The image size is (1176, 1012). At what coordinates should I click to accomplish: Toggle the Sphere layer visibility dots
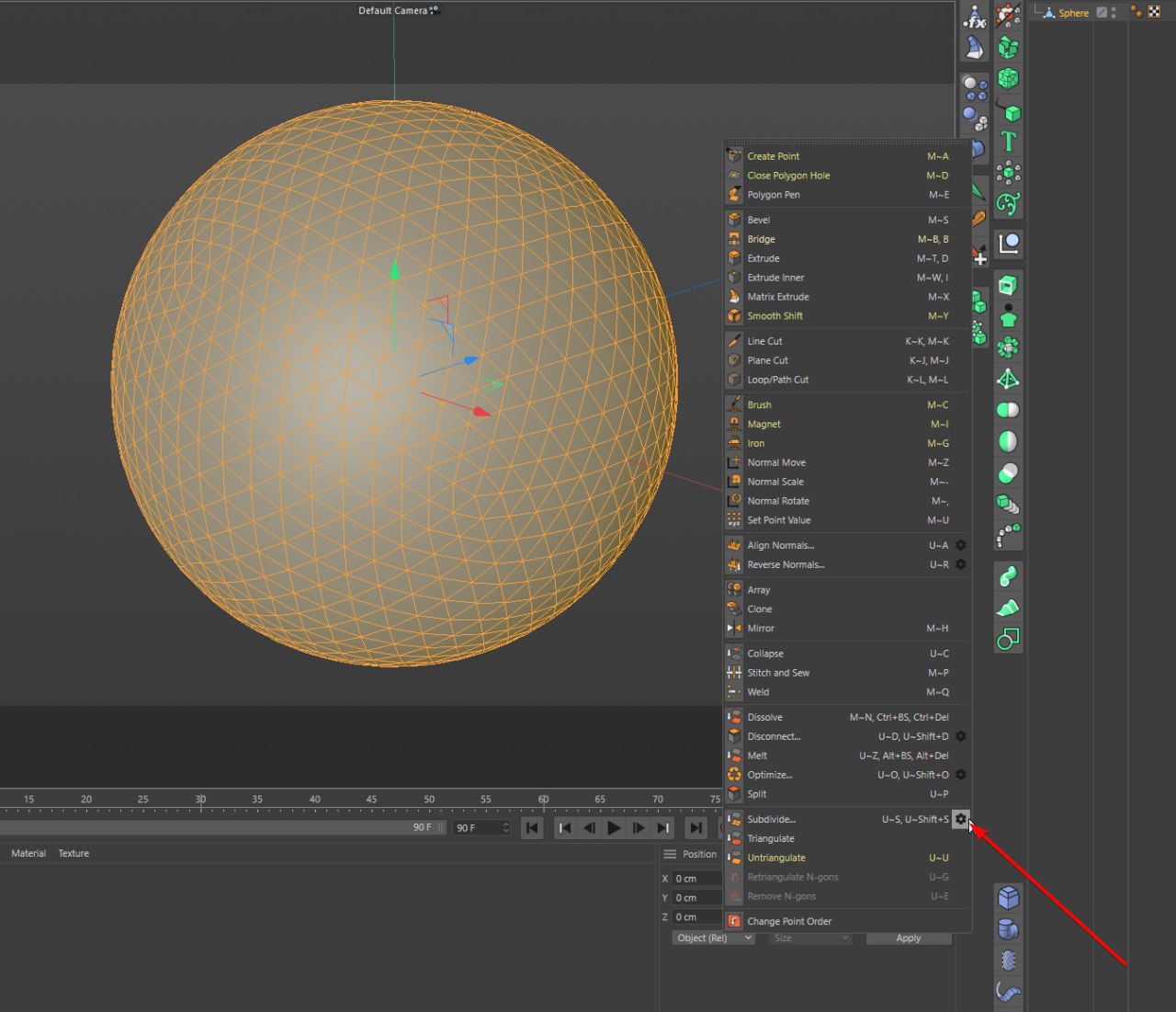tap(1114, 13)
